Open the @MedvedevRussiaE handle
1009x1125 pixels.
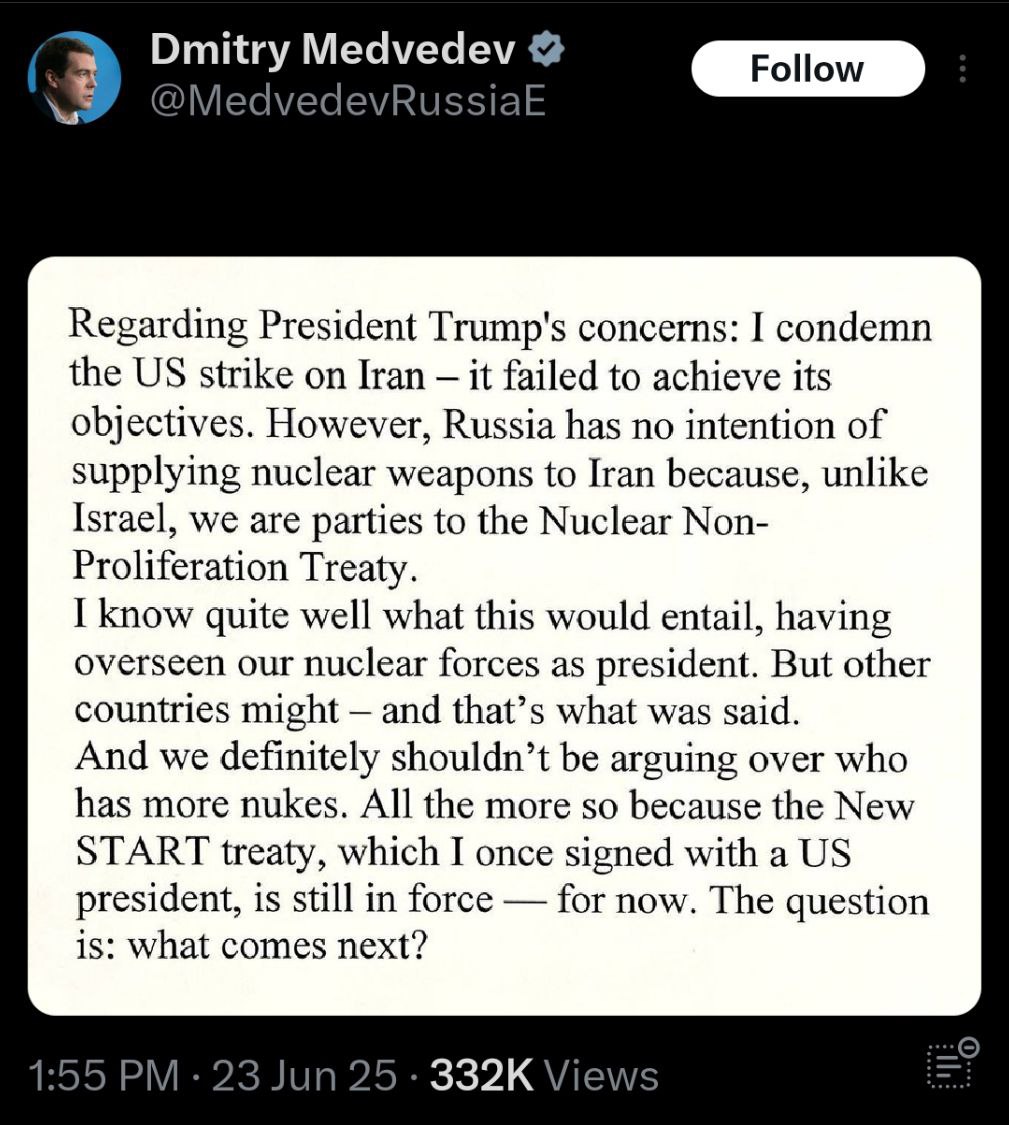tap(348, 101)
